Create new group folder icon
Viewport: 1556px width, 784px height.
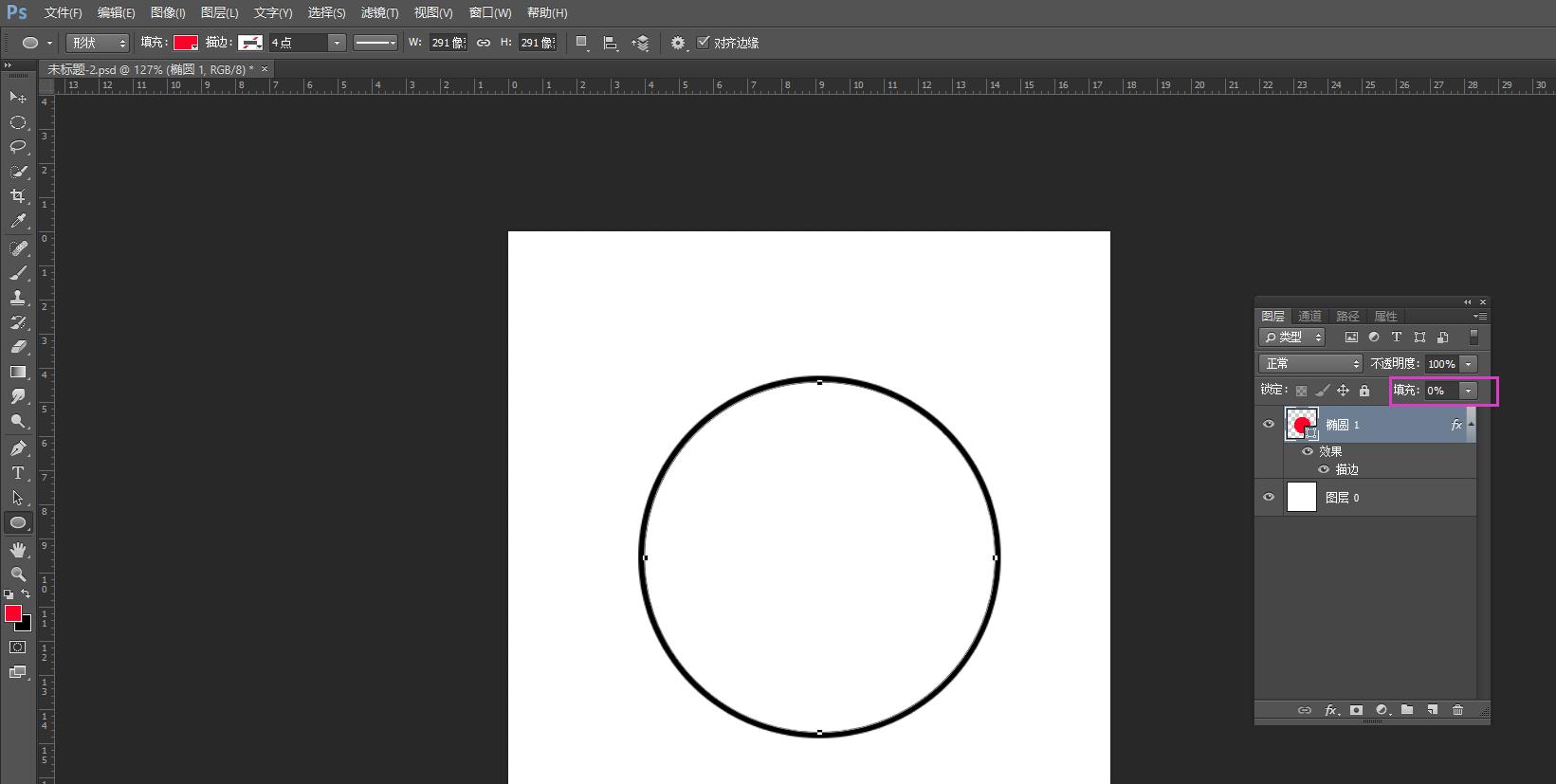click(1407, 710)
